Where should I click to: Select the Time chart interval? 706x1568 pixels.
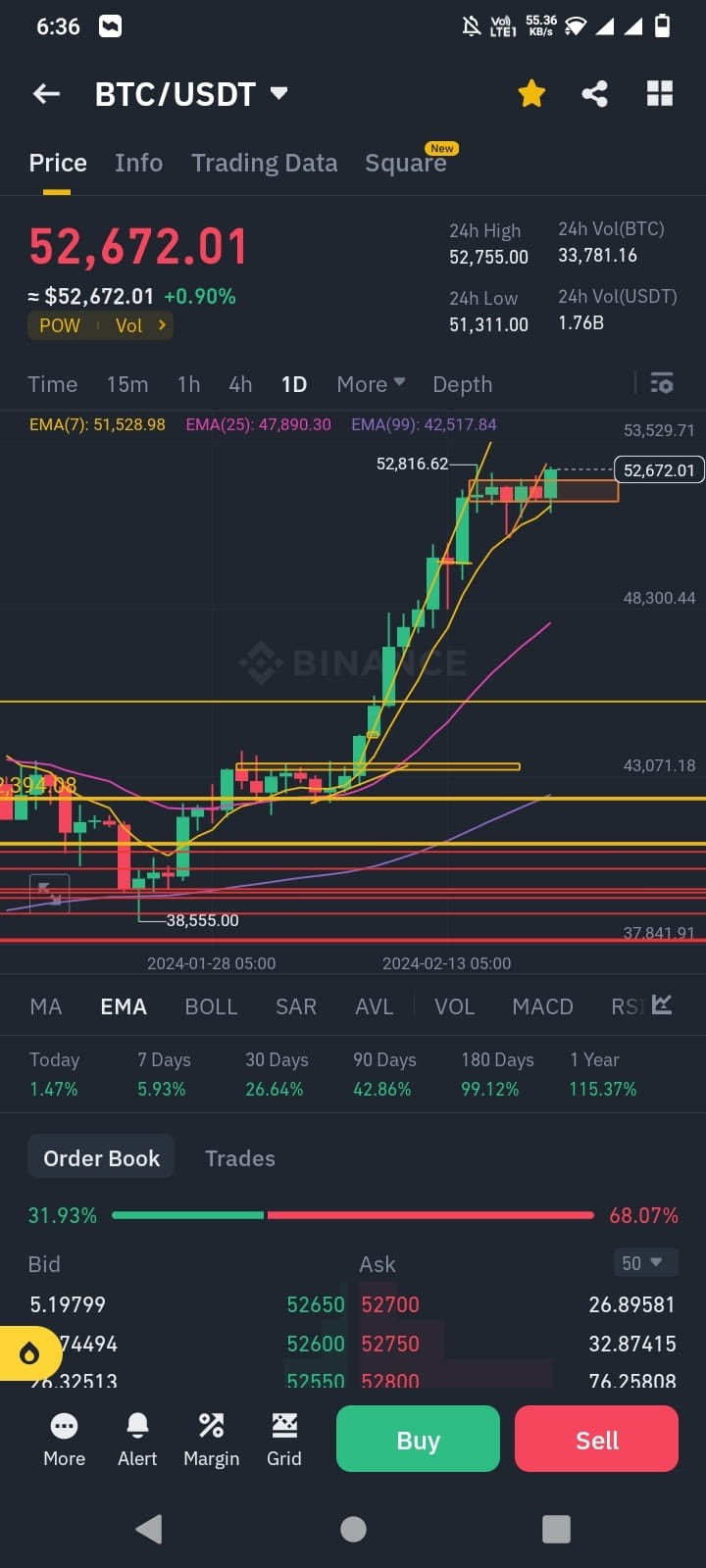52,384
